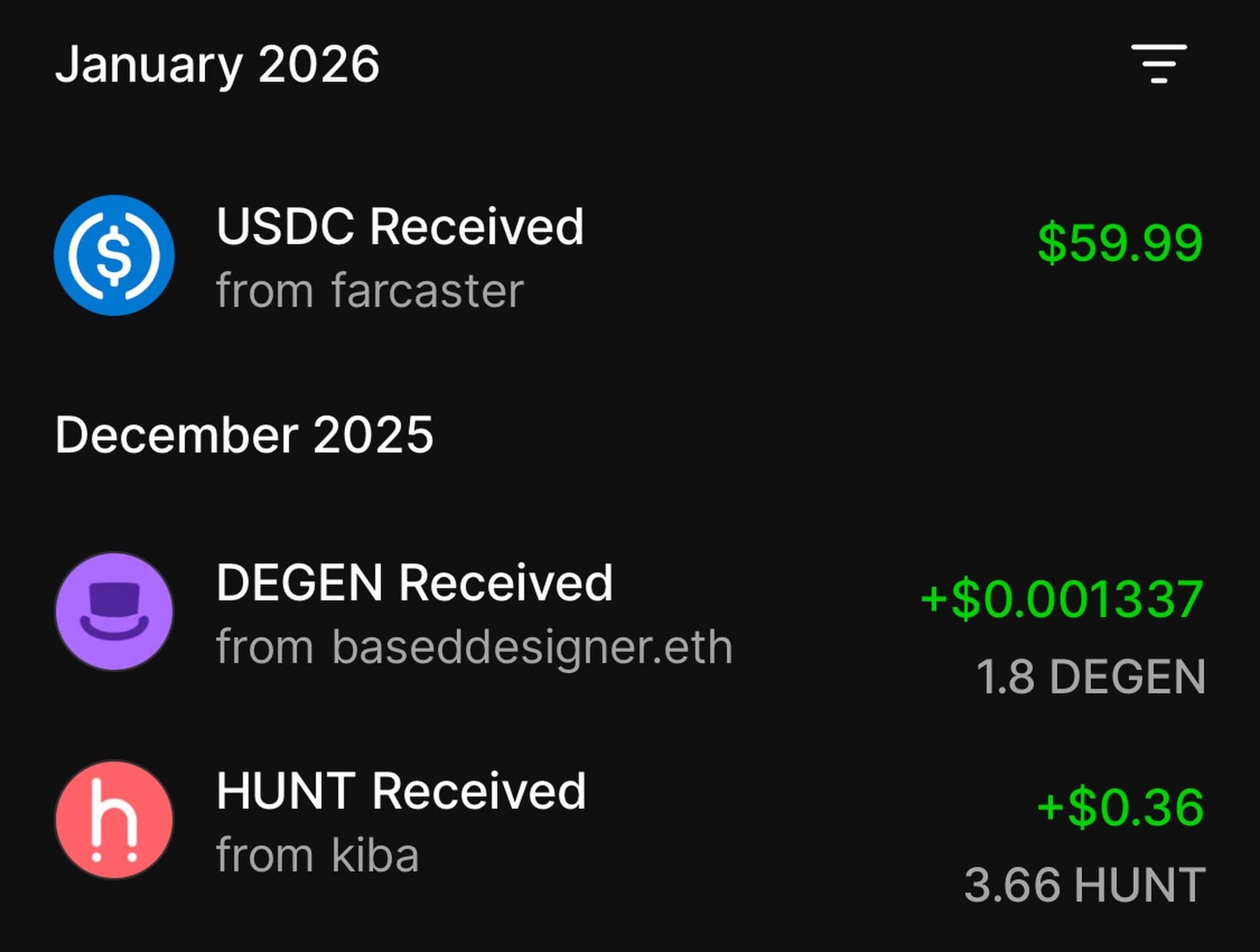This screenshot has width=1260, height=952.
Task: Tap the purple DEGEN hat icon
Action: [x=114, y=611]
